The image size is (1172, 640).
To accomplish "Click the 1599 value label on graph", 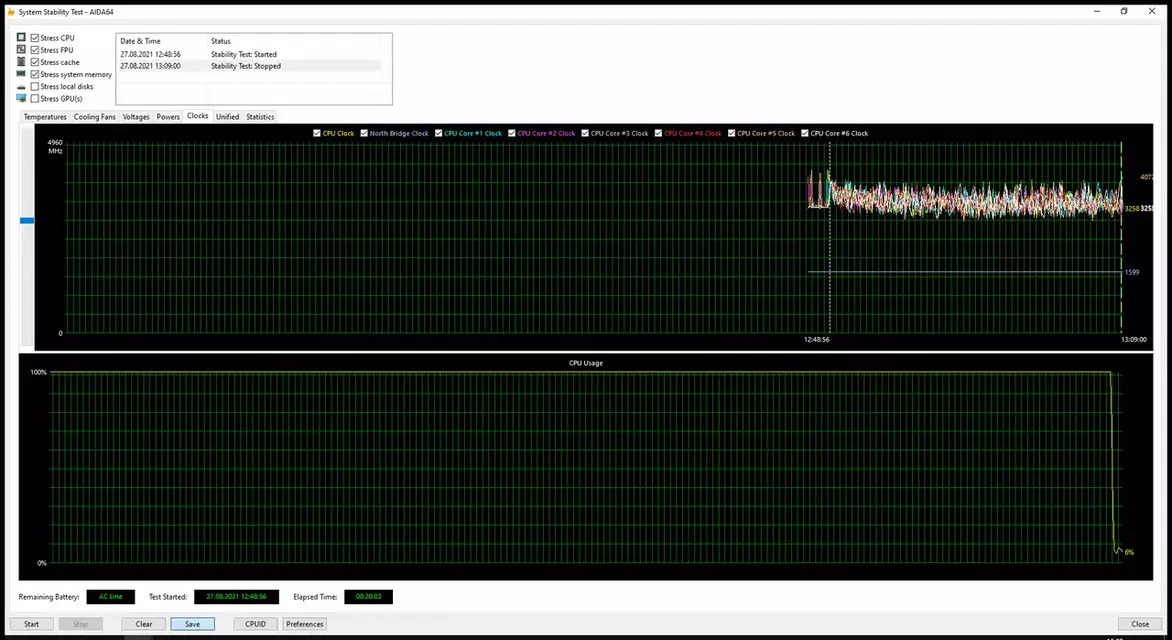I will click(x=1132, y=272).
